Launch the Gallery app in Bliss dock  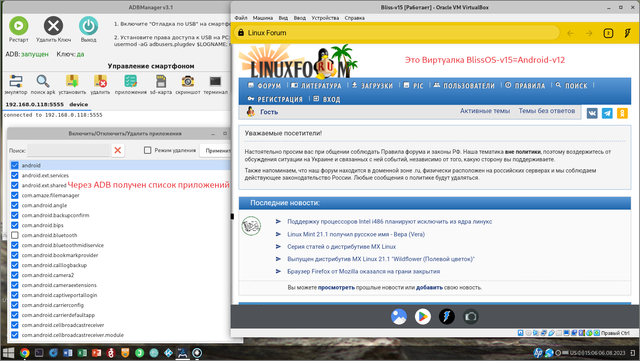[399, 316]
